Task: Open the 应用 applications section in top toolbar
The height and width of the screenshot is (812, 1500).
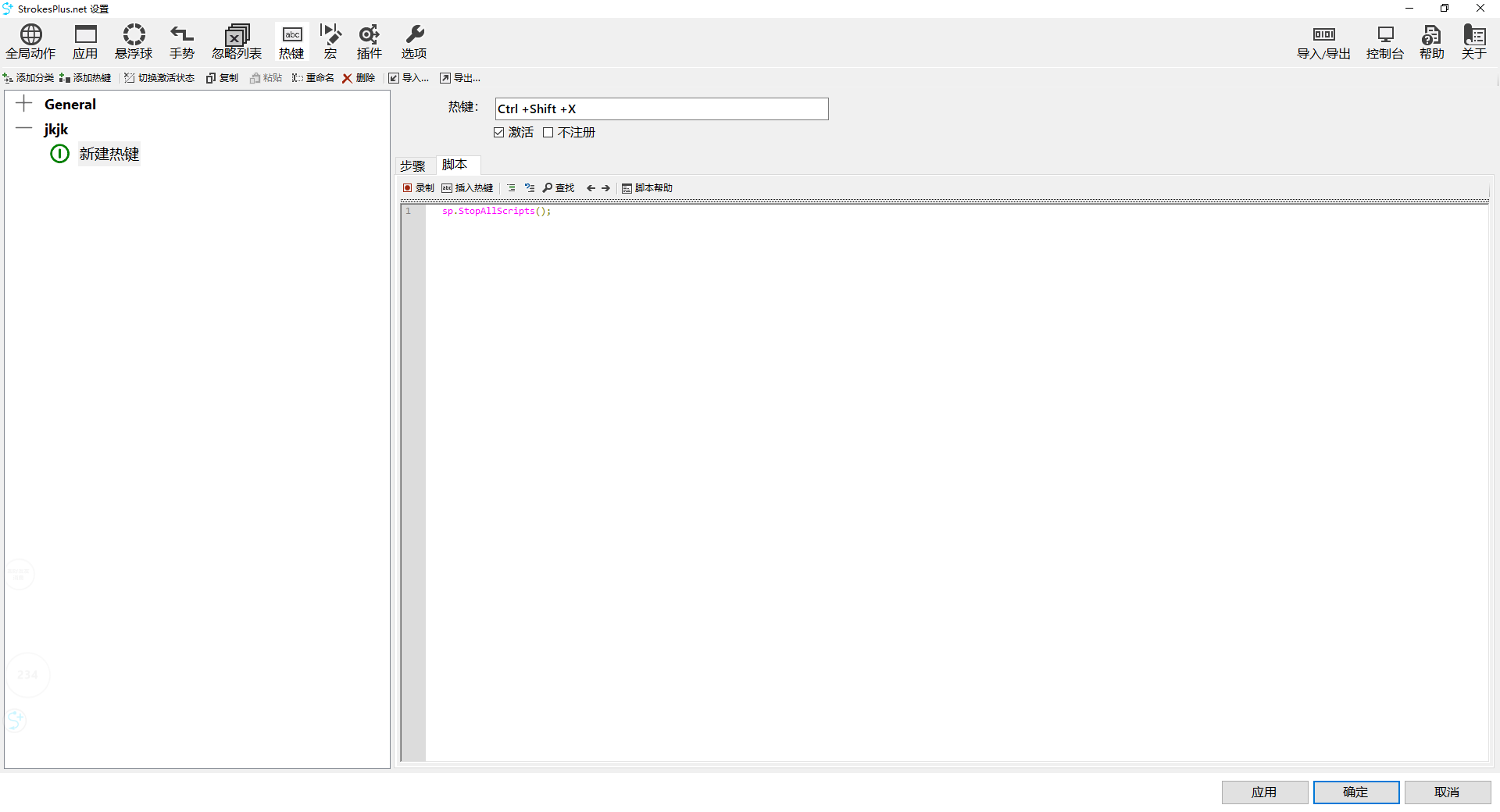Action: [x=85, y=41]
